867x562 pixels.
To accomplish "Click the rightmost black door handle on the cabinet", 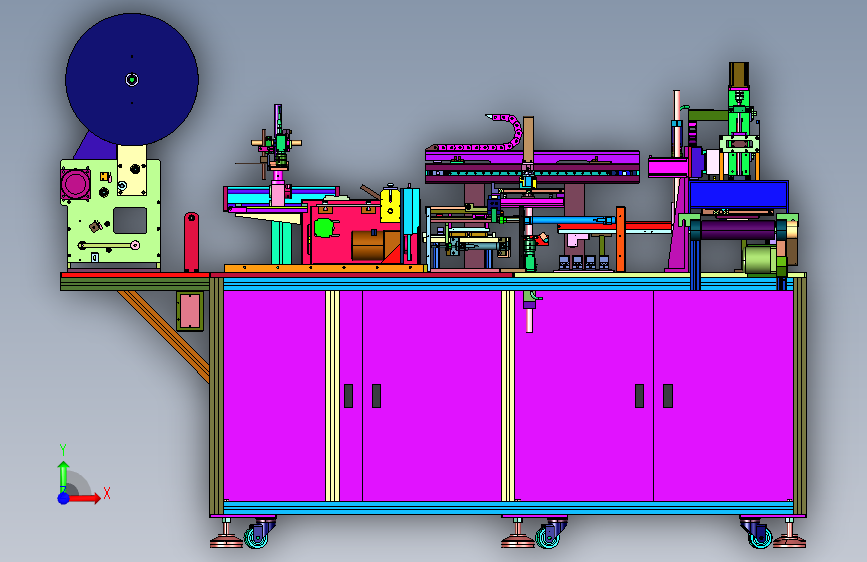I will pos(668,396).
